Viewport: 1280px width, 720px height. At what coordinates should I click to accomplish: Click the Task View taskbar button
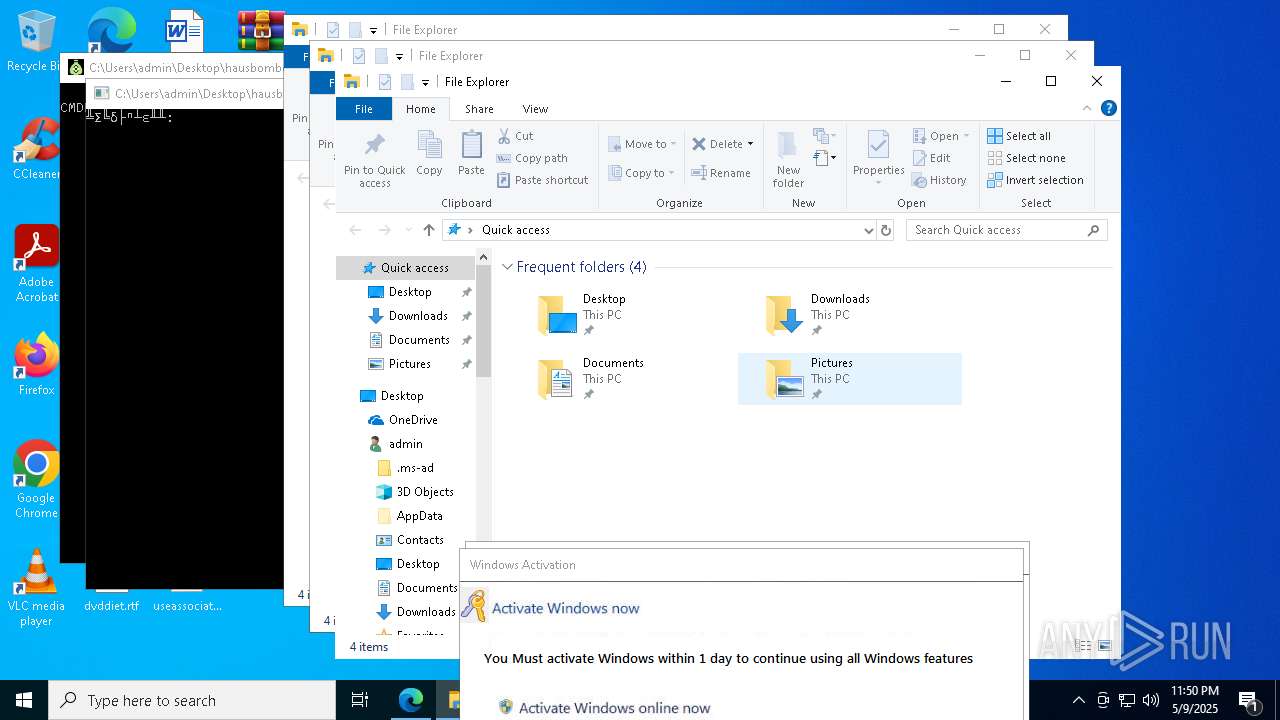tap(360, 700)
